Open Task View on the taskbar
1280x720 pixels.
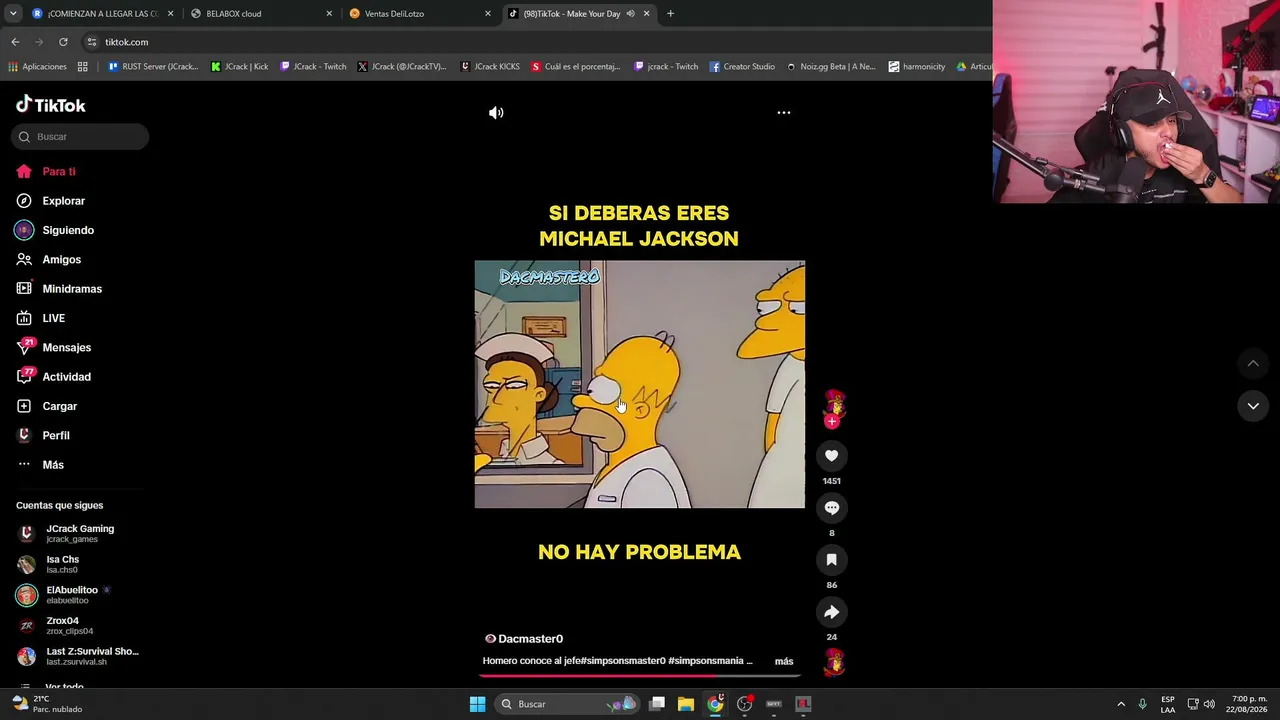point(657,704)
